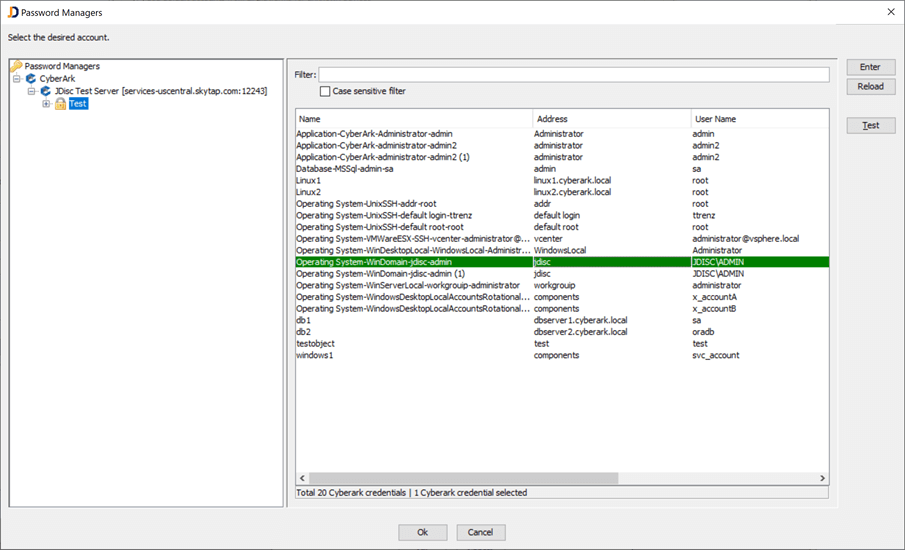The width and height of the screenshot is (905, 550).
Task: Select WinServerLocal-workgrouip-administrator row
Action: [562, 286]
